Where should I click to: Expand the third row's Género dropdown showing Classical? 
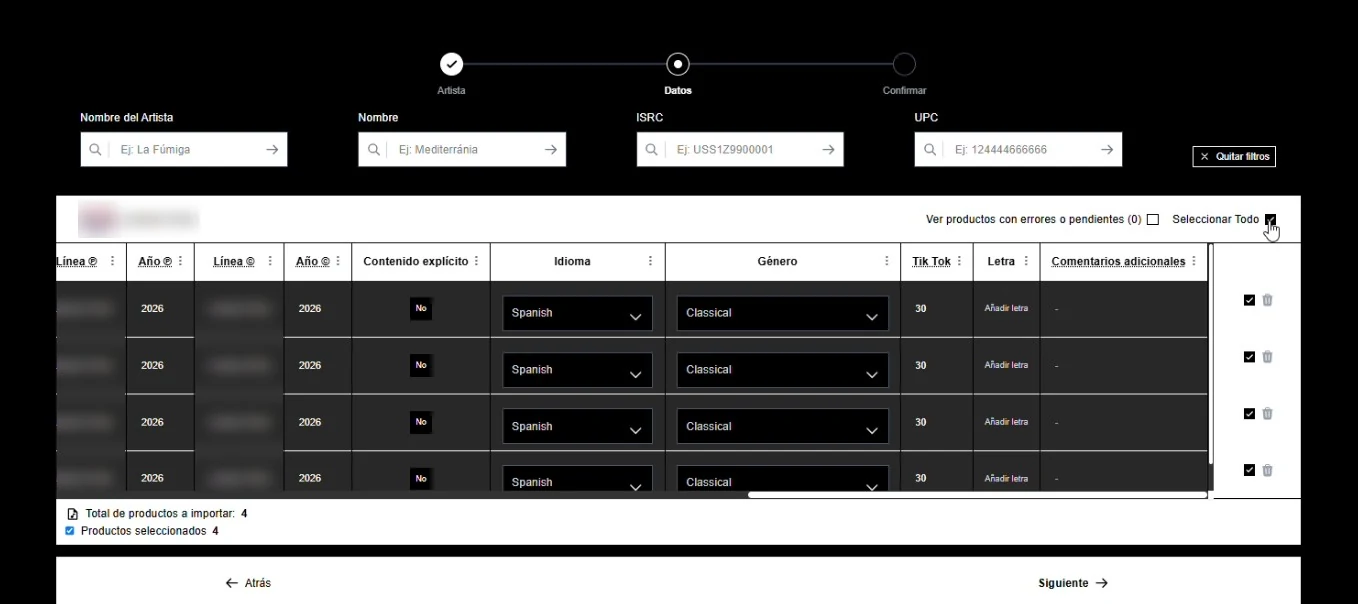click(783, 427)
